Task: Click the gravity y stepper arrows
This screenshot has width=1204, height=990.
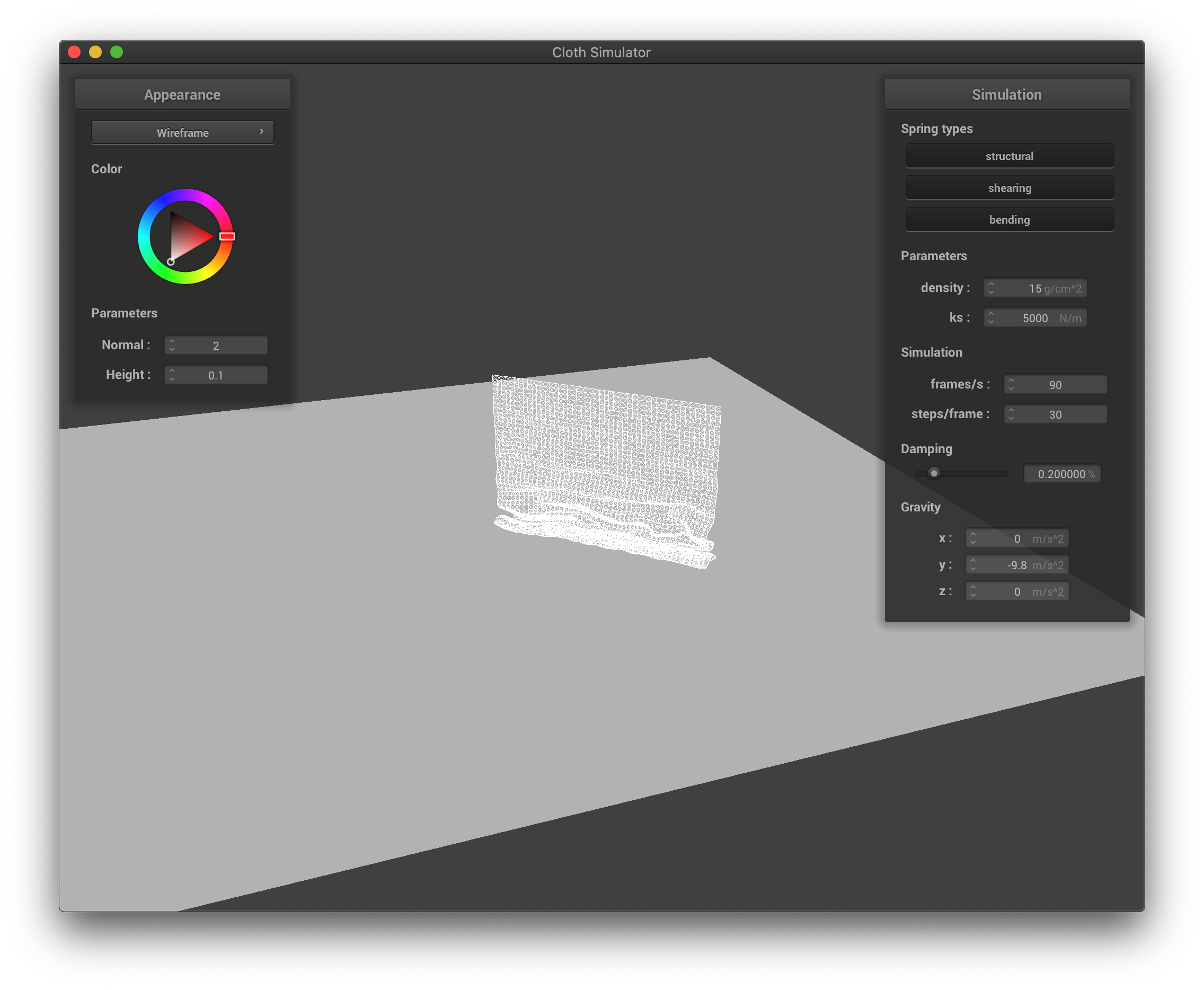Action: pyautogui.click(x=973, y=565)
